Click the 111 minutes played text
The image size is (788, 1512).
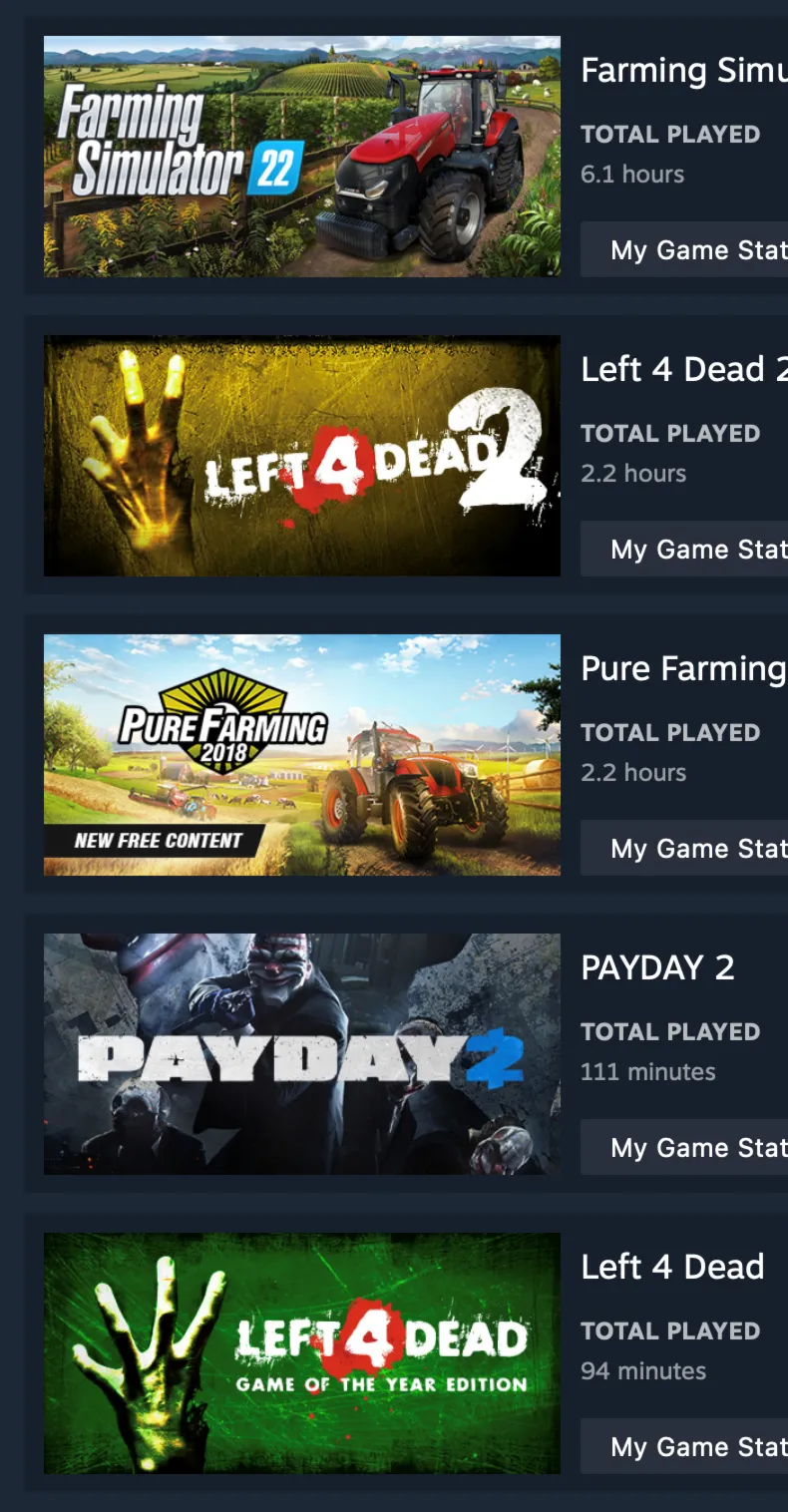(648, 1072)
